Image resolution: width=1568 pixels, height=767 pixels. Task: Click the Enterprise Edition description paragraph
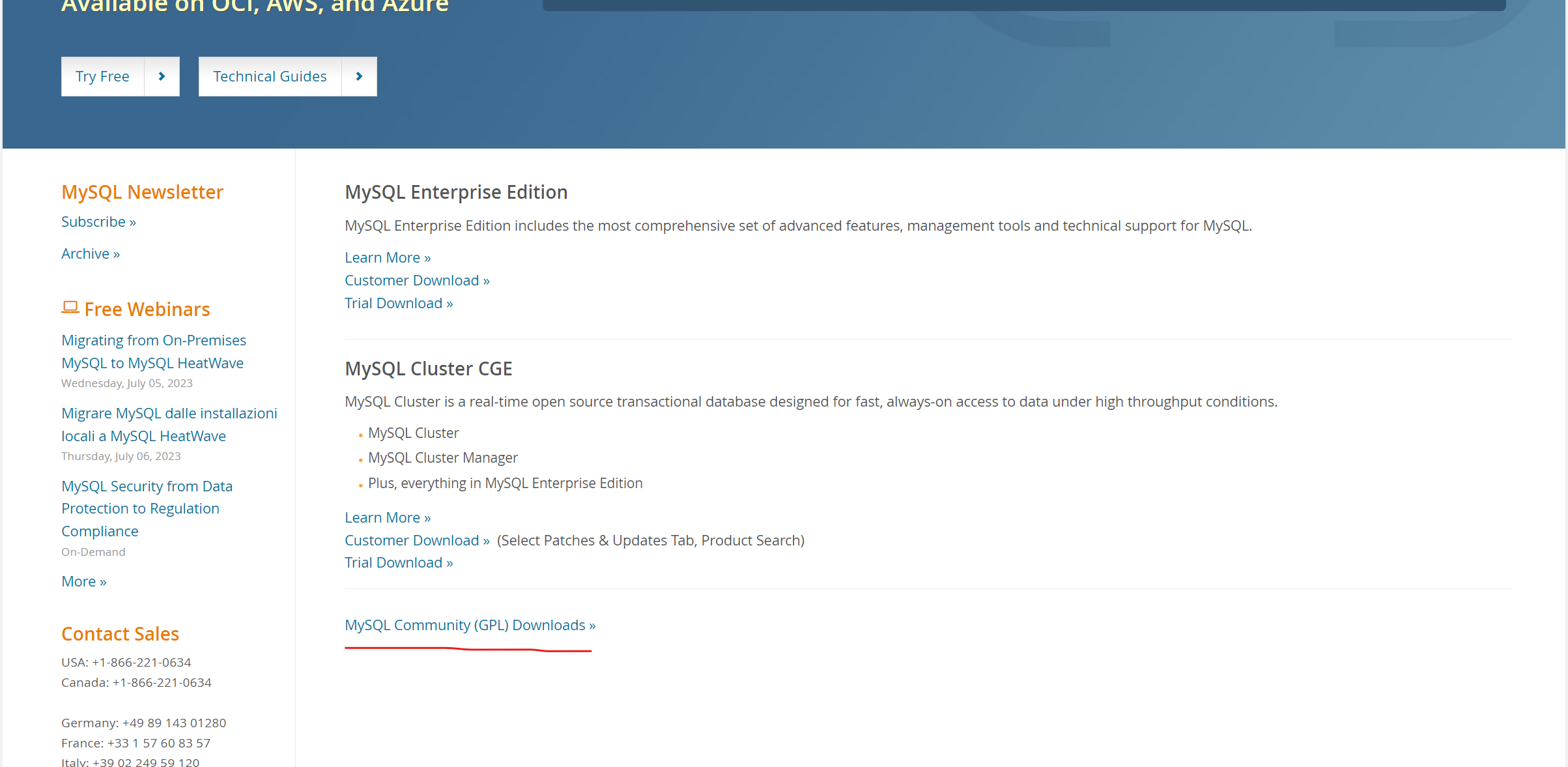point(798,225)
